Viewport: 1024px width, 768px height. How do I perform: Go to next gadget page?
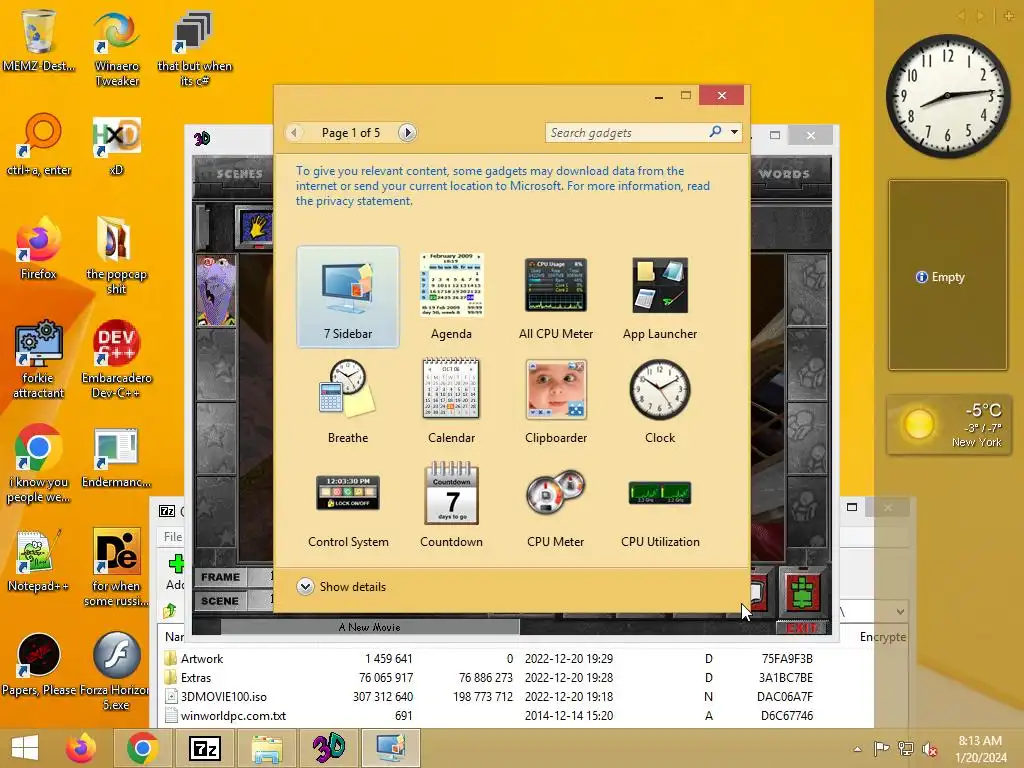tap(407, 133)
